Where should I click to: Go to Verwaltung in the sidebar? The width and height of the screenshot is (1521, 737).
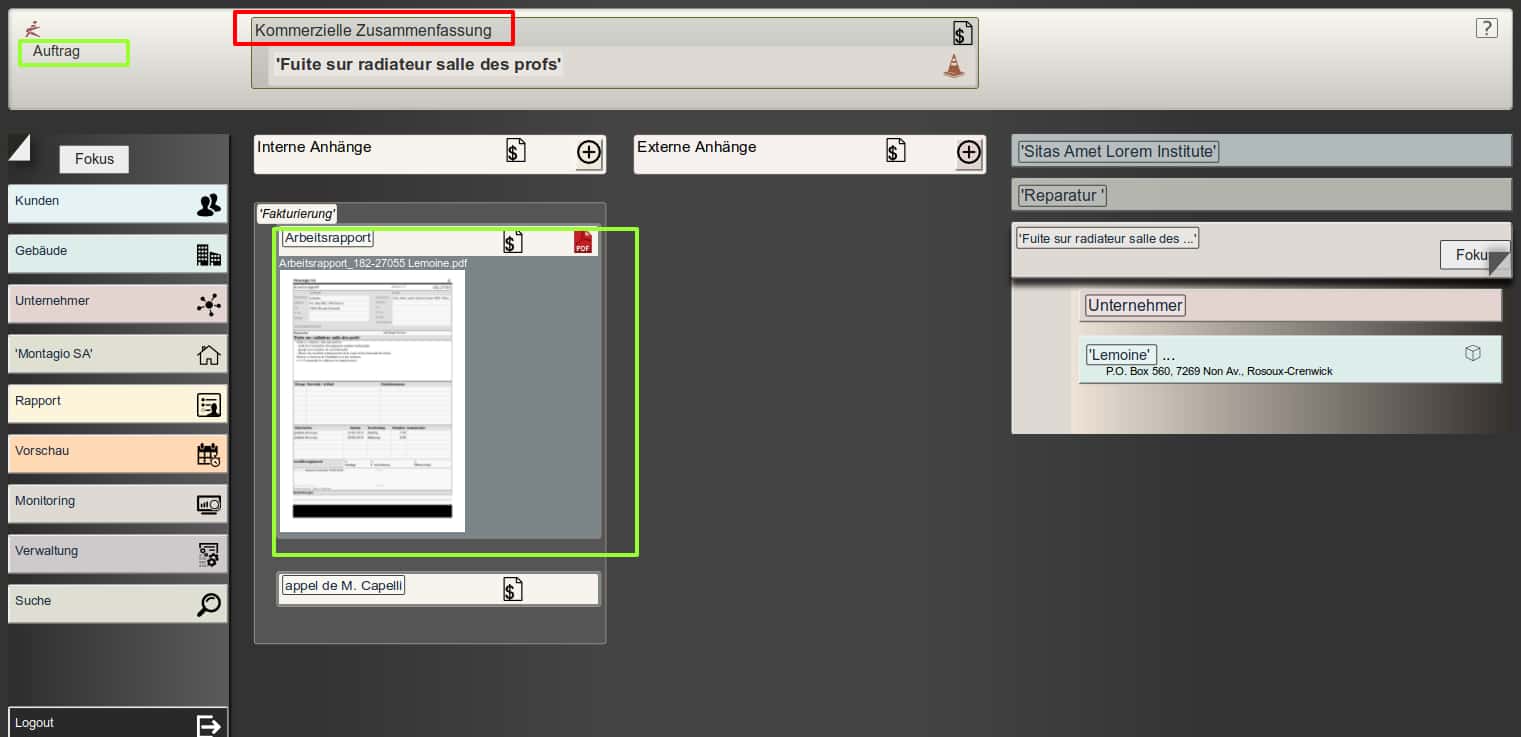(x=117, y=553)
